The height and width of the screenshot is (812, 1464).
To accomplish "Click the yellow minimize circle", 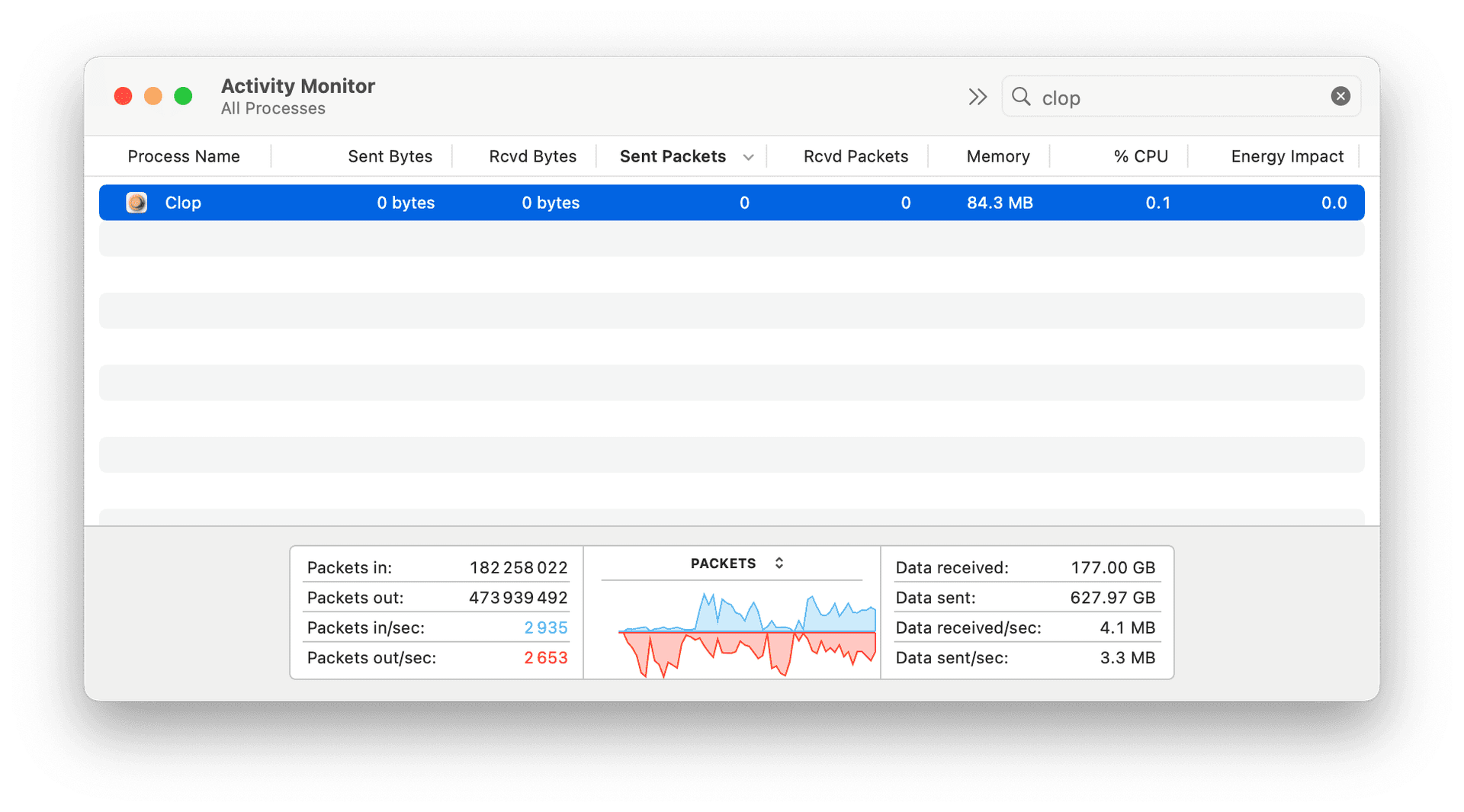I will click(x=152, y=95).
